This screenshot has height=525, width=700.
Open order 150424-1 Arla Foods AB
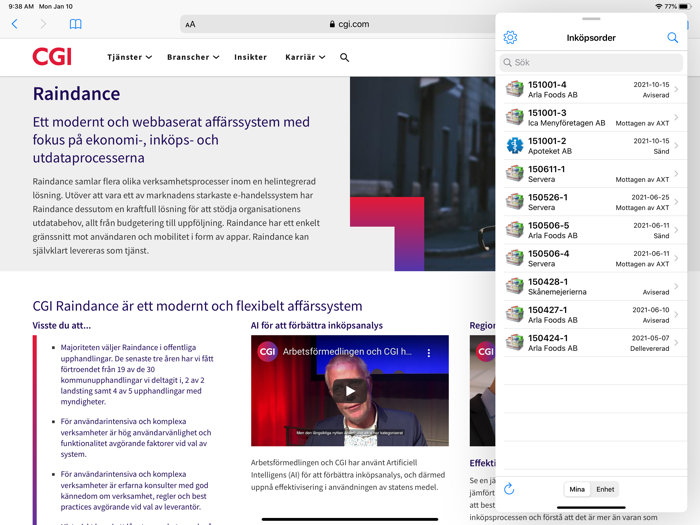point(591,342)
